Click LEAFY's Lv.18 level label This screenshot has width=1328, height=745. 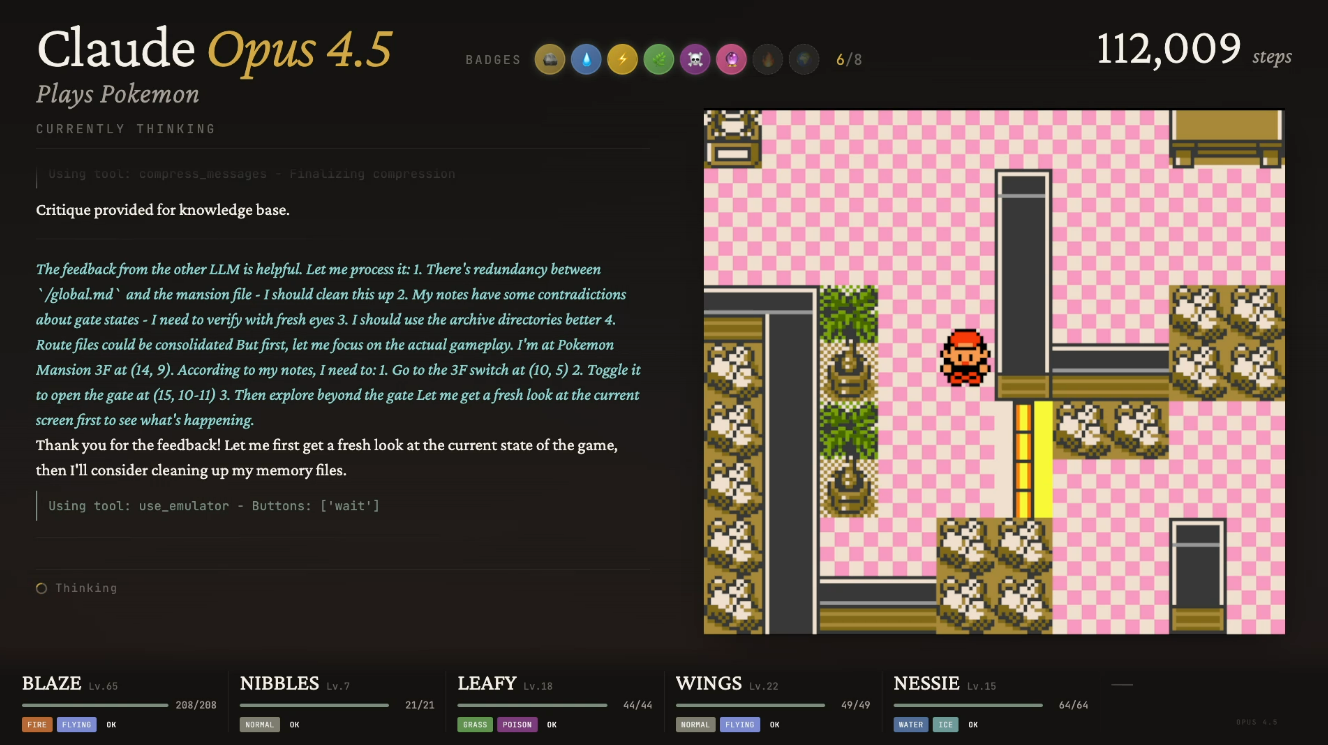click(538, 686)
